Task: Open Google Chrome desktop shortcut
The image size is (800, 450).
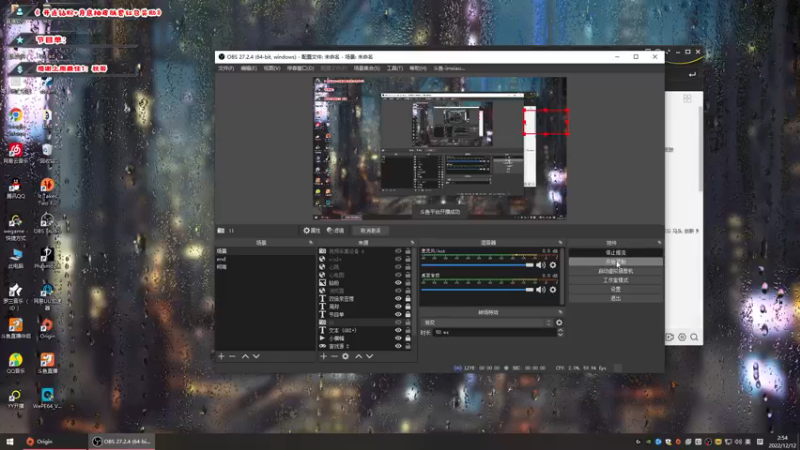Action: (x=16, y=120)
